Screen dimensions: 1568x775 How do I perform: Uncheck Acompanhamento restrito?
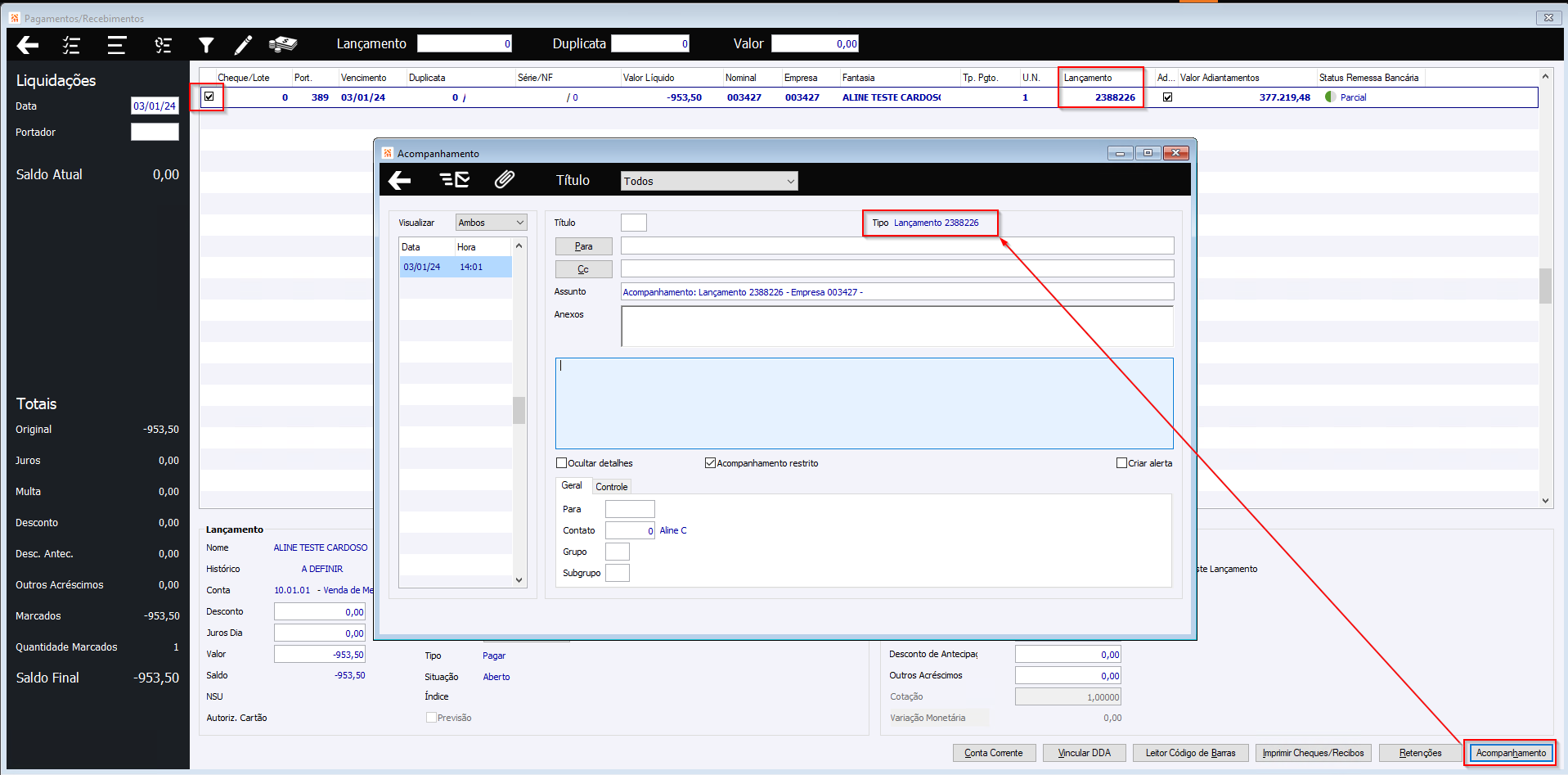710,463
